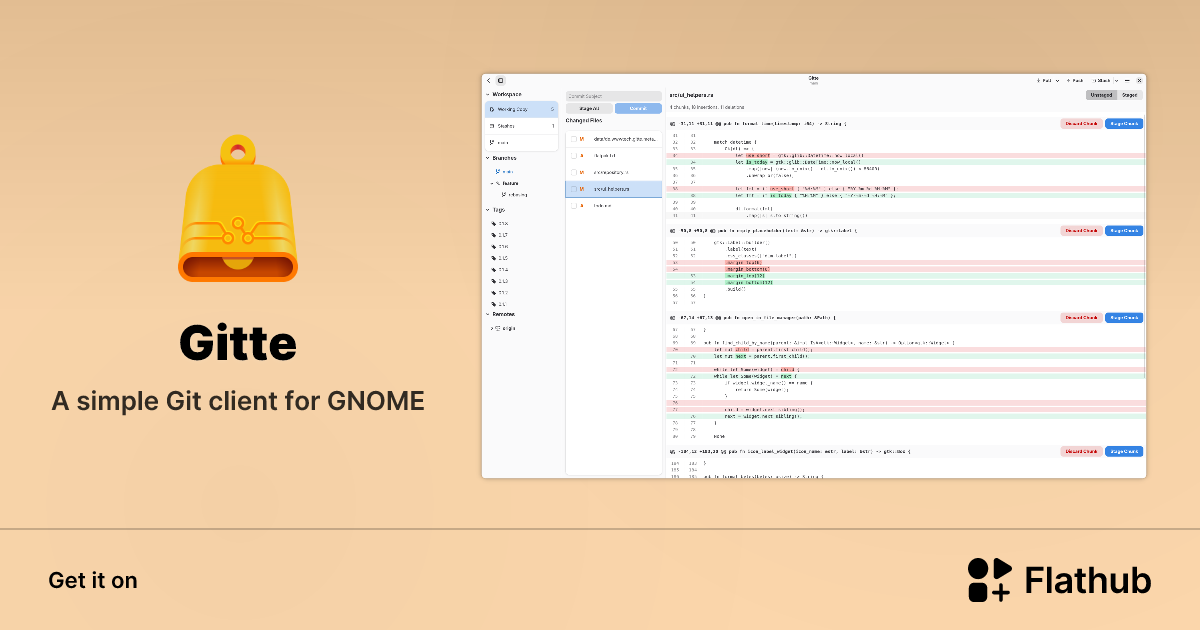
Task: Click the blue Commit button
Action: pos(638,108)
